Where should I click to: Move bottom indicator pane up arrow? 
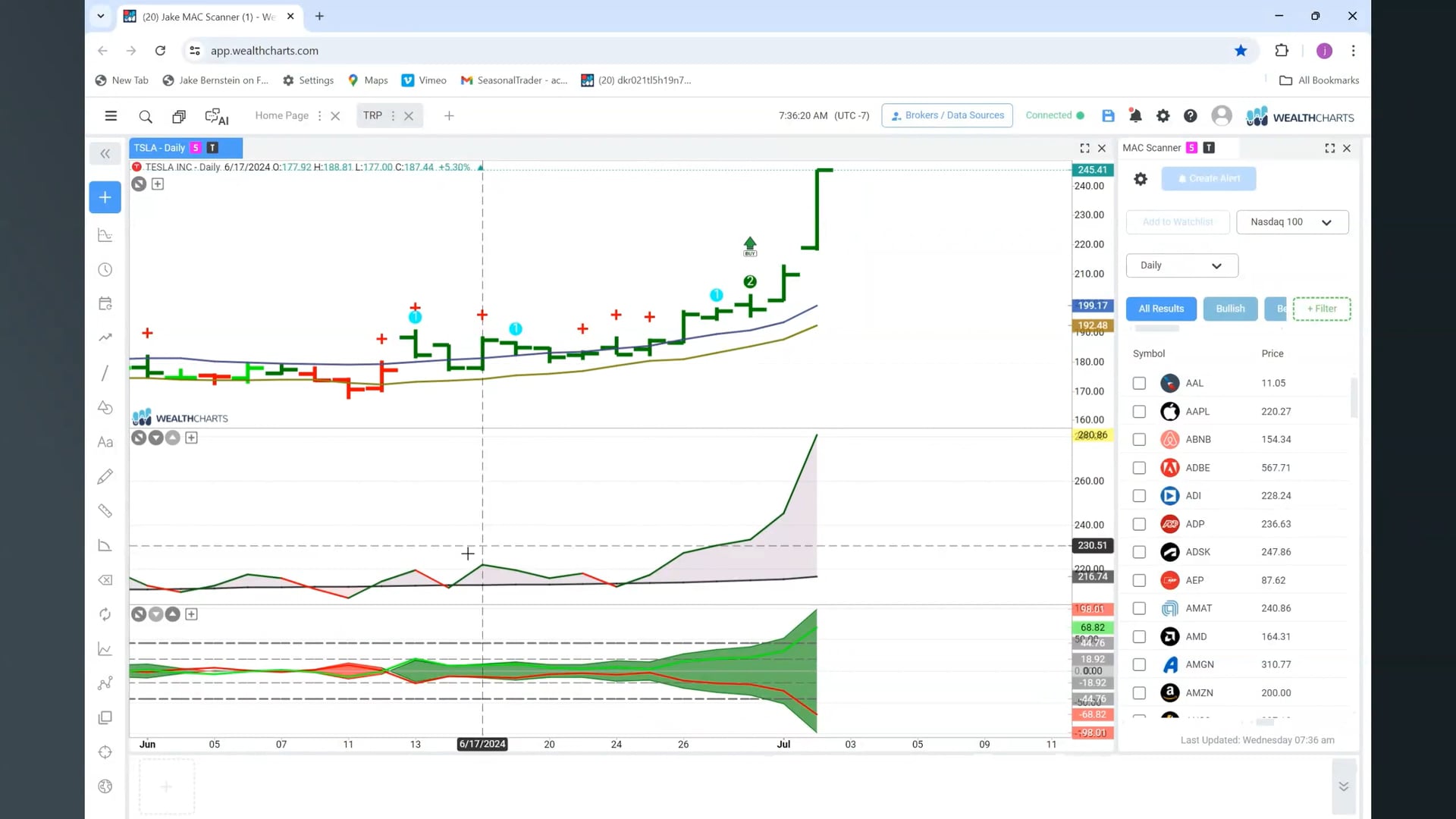coord(173,614)
